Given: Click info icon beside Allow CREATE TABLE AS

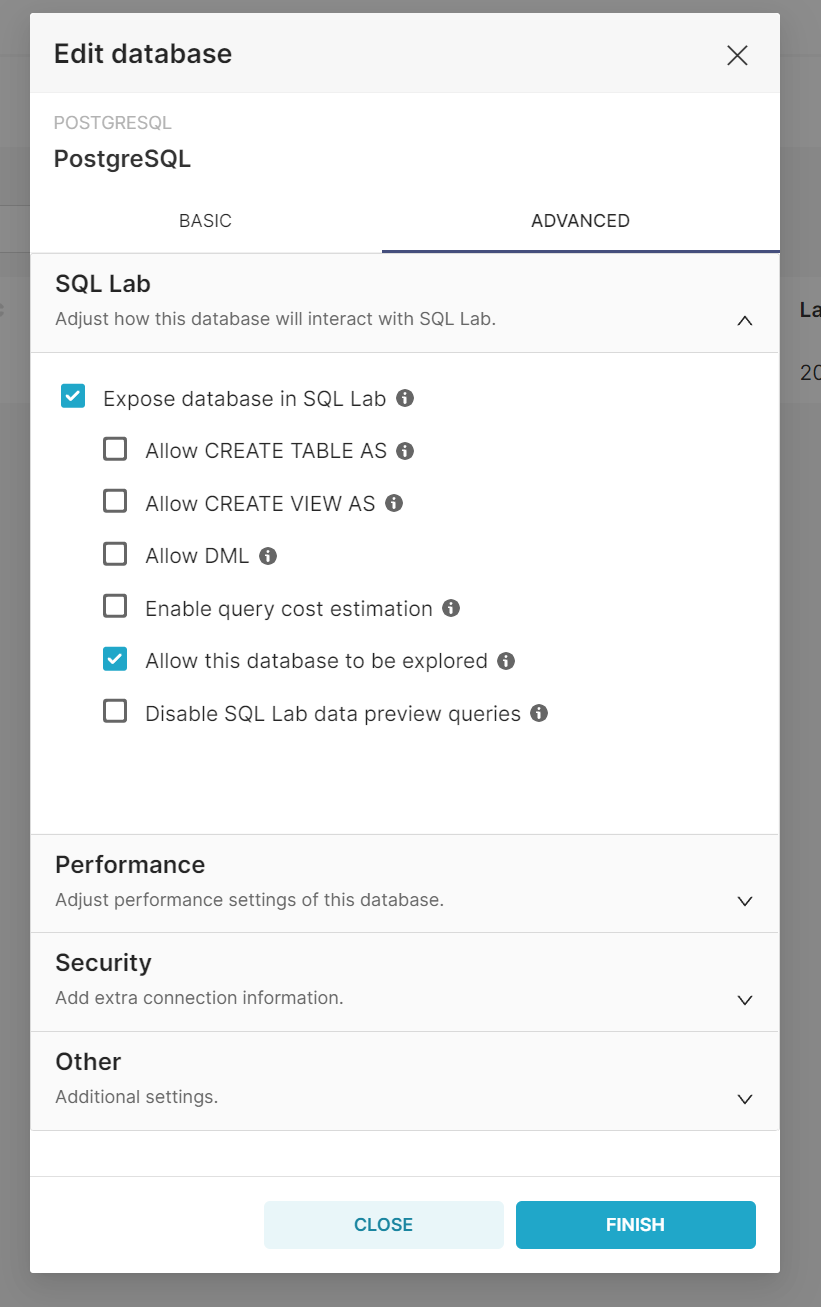Looking at the screenshot, I should pyautogui.click(x=405, y=451).
